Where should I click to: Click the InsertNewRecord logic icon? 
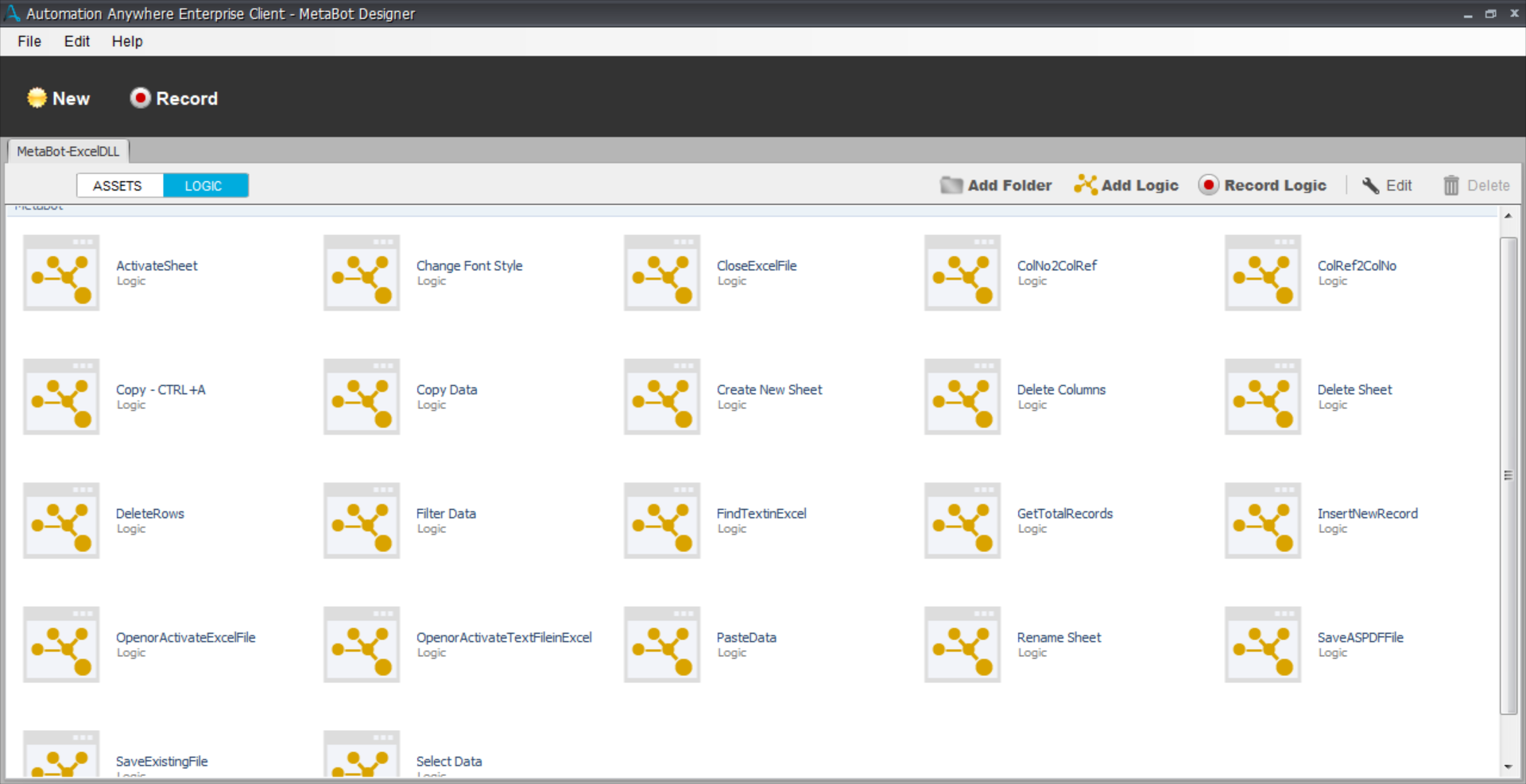[1263, 520]
